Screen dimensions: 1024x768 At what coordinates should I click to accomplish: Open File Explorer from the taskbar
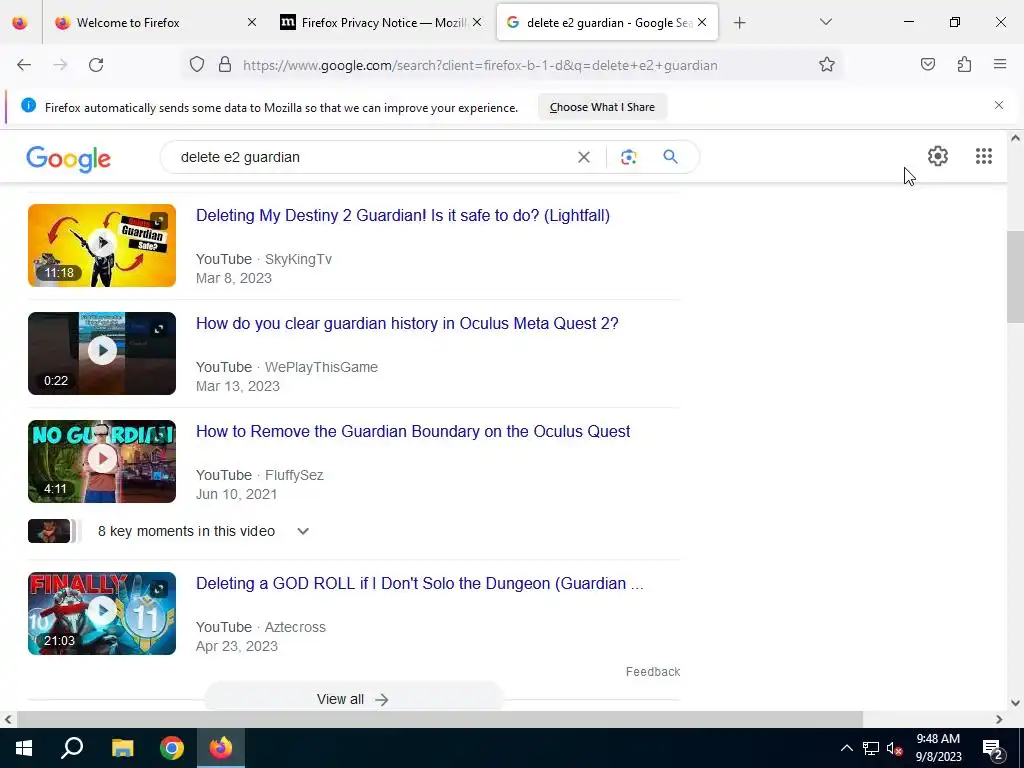(122, 748)
